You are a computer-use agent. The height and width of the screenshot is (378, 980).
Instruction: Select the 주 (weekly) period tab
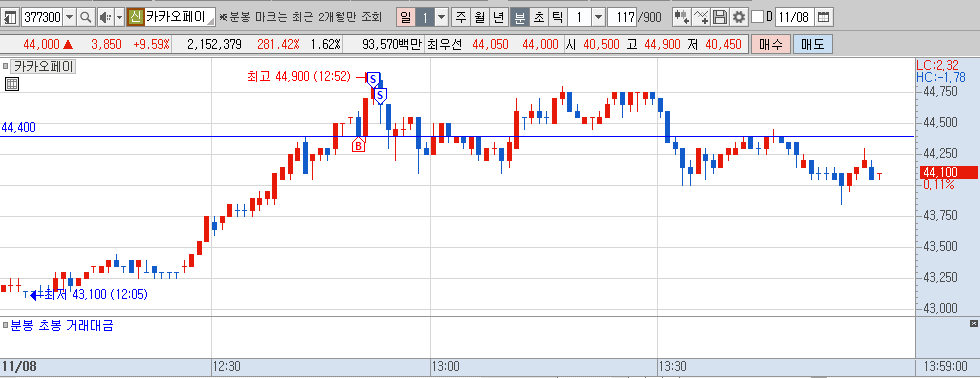click(x=461, y=17)
